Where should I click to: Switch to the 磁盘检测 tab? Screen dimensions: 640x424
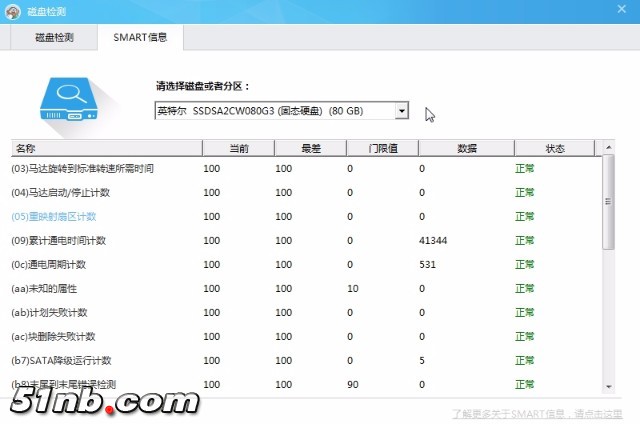tap(55, 38)
